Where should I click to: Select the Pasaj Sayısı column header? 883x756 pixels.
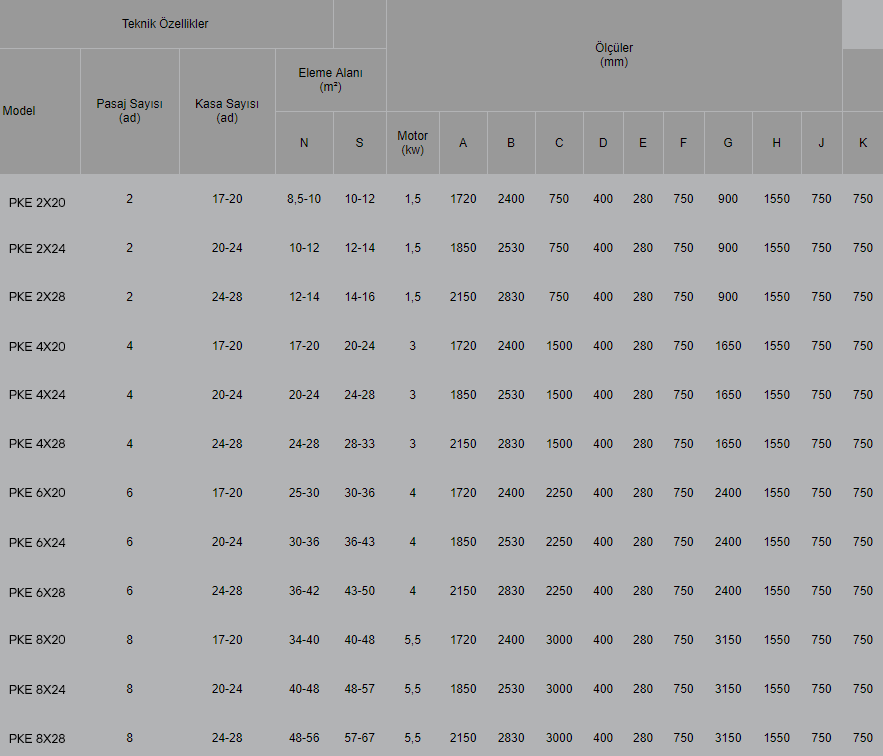130,111
